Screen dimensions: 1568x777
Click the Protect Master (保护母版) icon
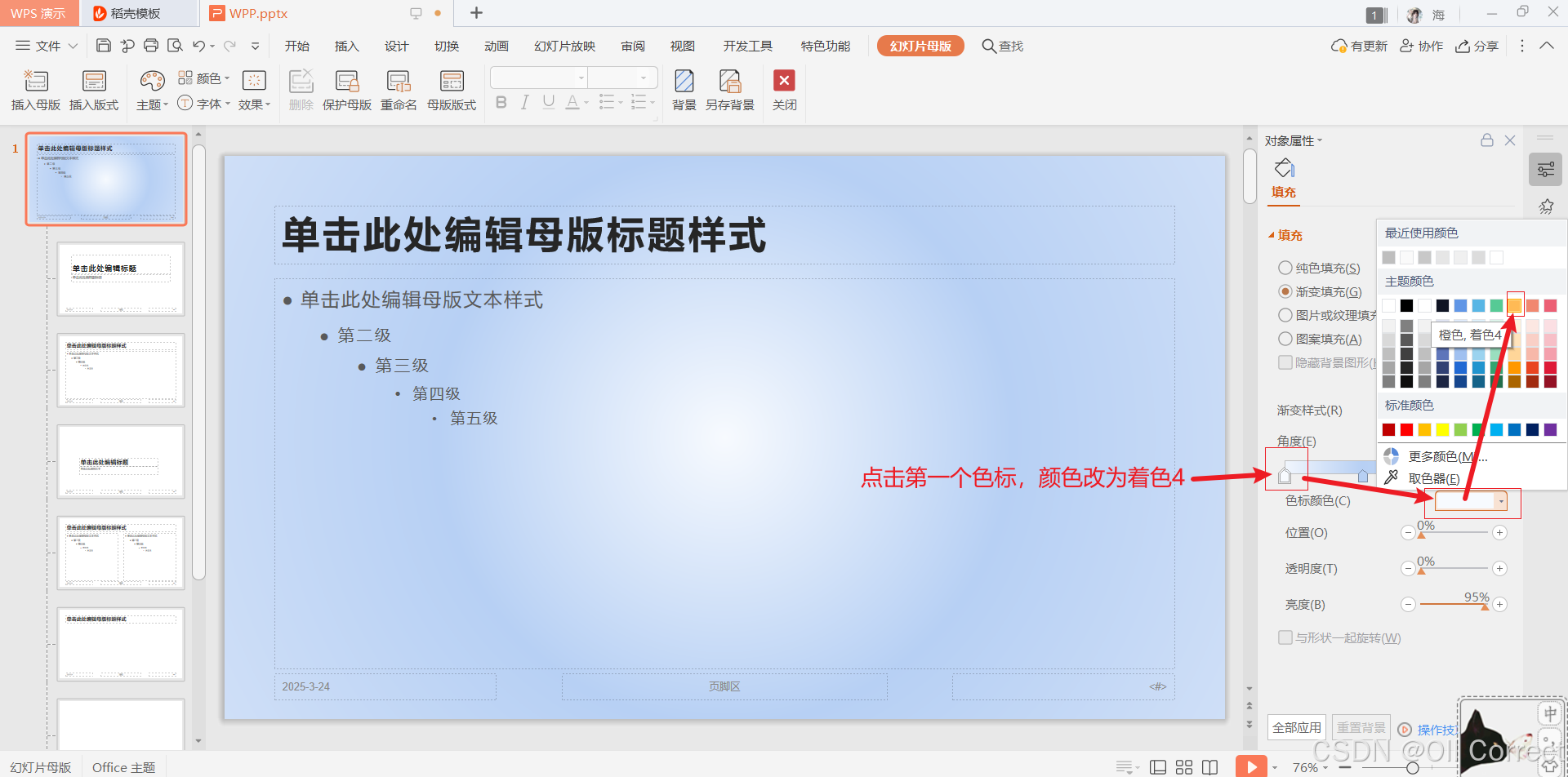coord(347,81)
